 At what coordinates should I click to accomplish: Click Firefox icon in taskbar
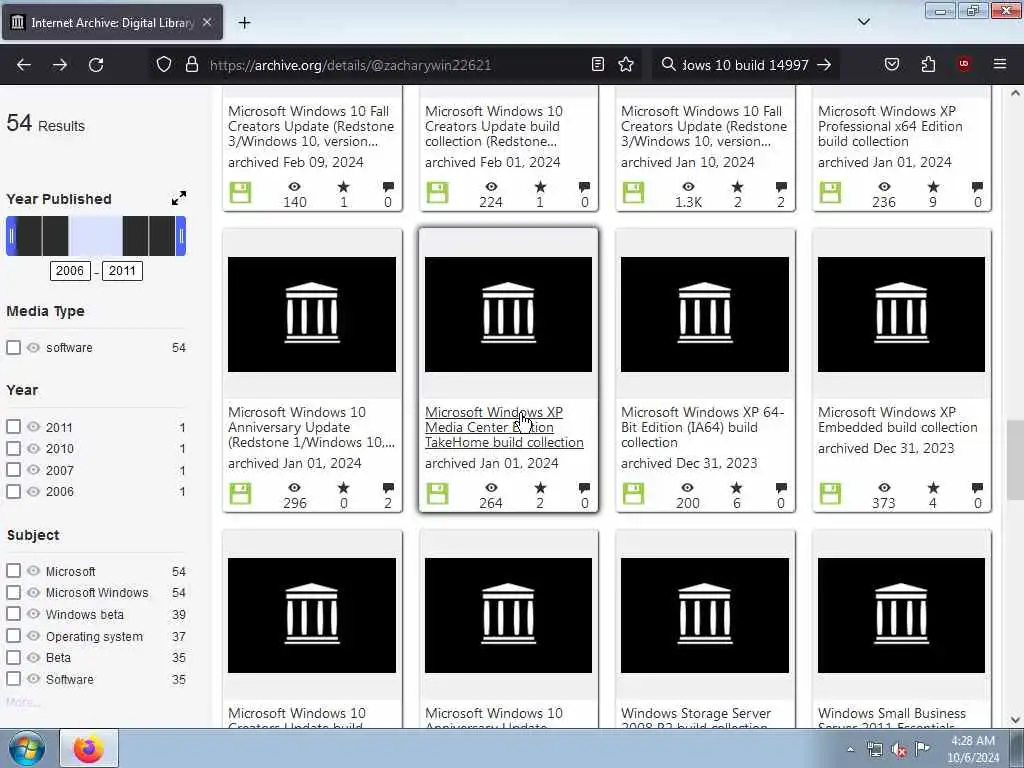(x=89, y=748)
